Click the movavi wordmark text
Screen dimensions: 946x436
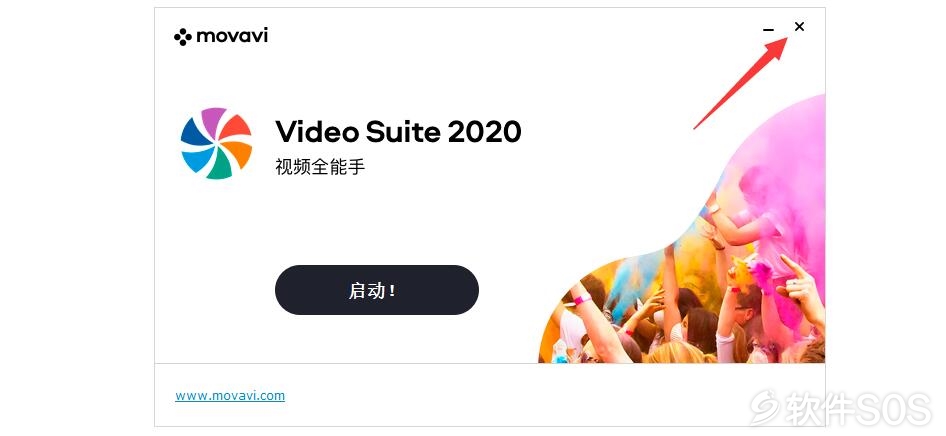coord(232,36)
